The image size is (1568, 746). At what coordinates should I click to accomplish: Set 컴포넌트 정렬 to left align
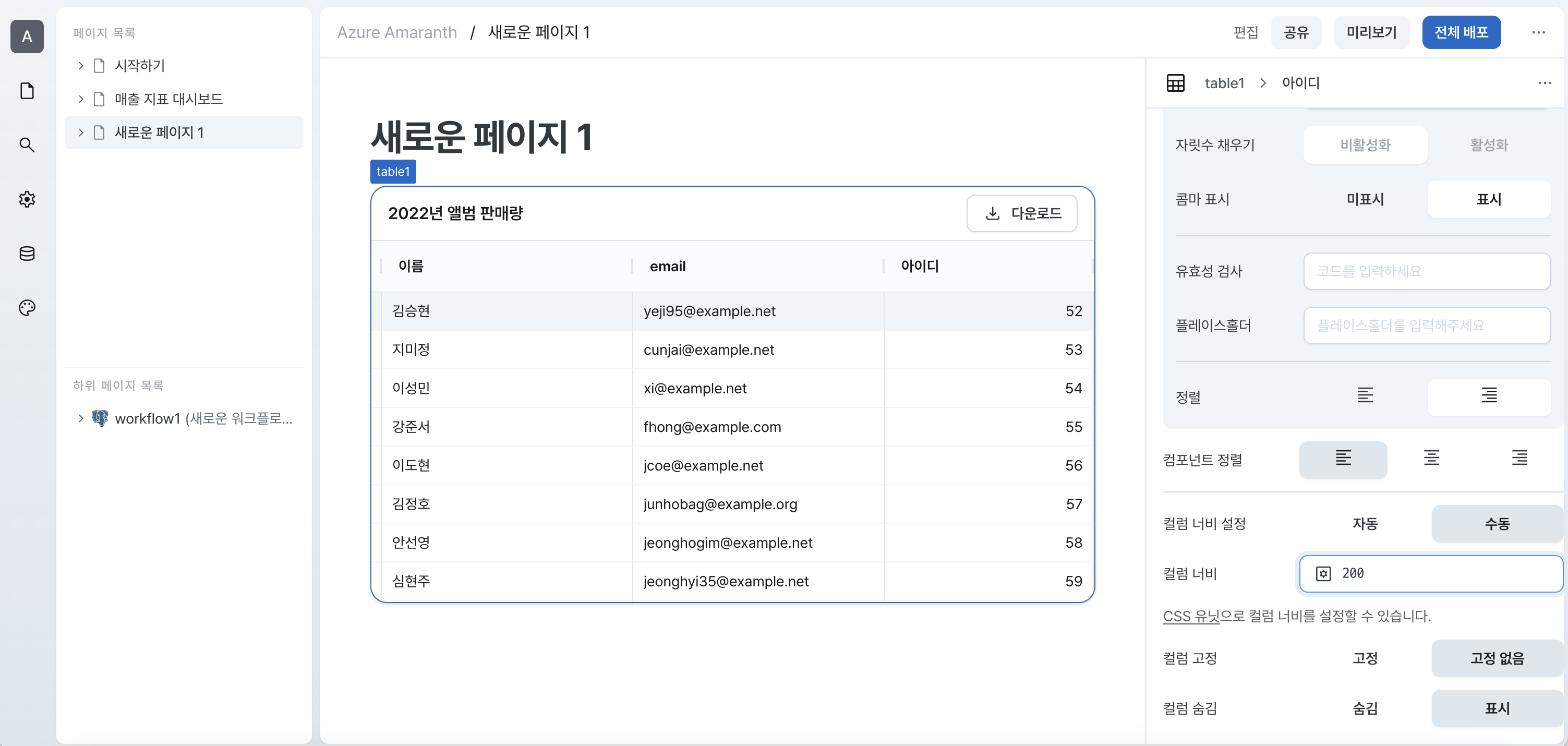(x=1343, y=459)
